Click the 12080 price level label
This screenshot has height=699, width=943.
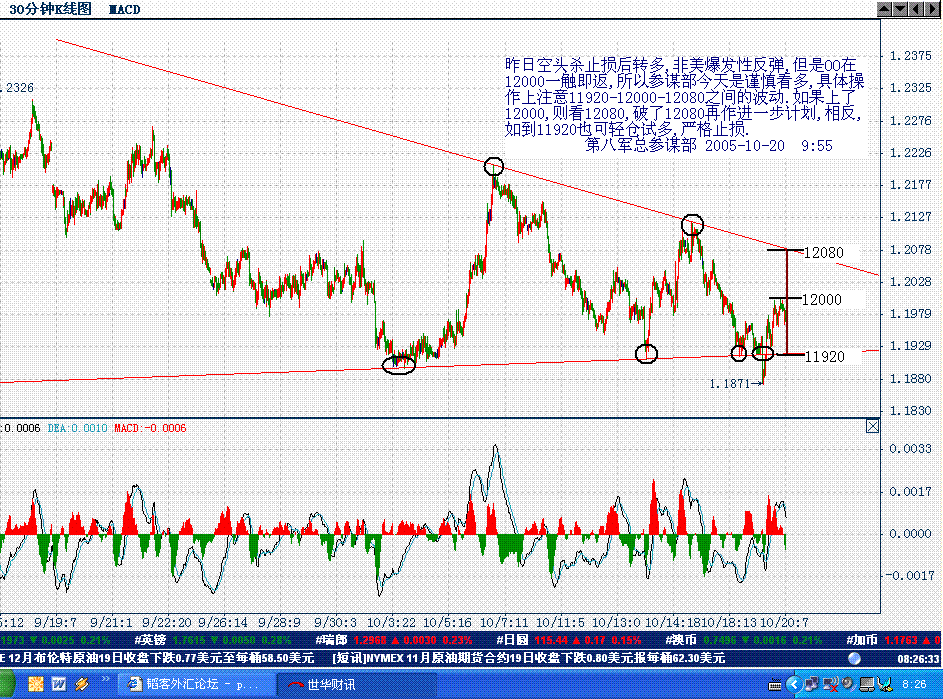point(824,253)
